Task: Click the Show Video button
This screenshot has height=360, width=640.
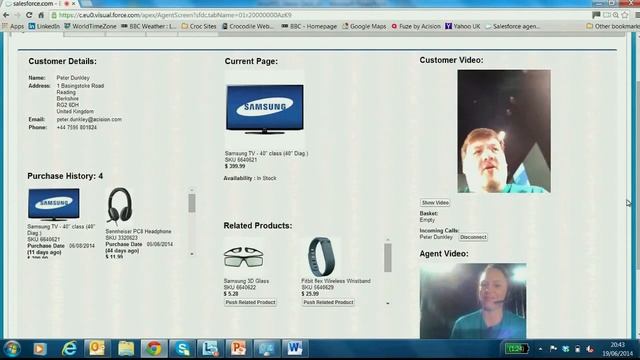Action: click(435, 203)
